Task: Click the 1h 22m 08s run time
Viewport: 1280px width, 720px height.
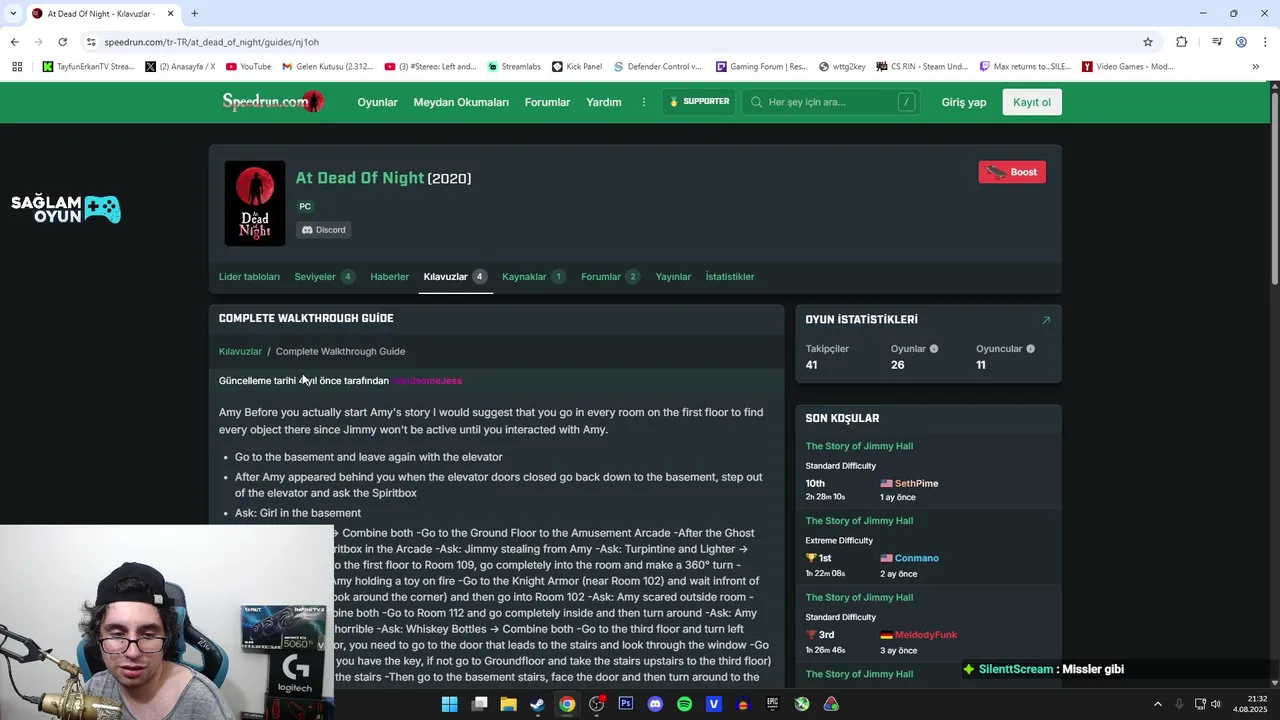Action: tap(825, 574)
